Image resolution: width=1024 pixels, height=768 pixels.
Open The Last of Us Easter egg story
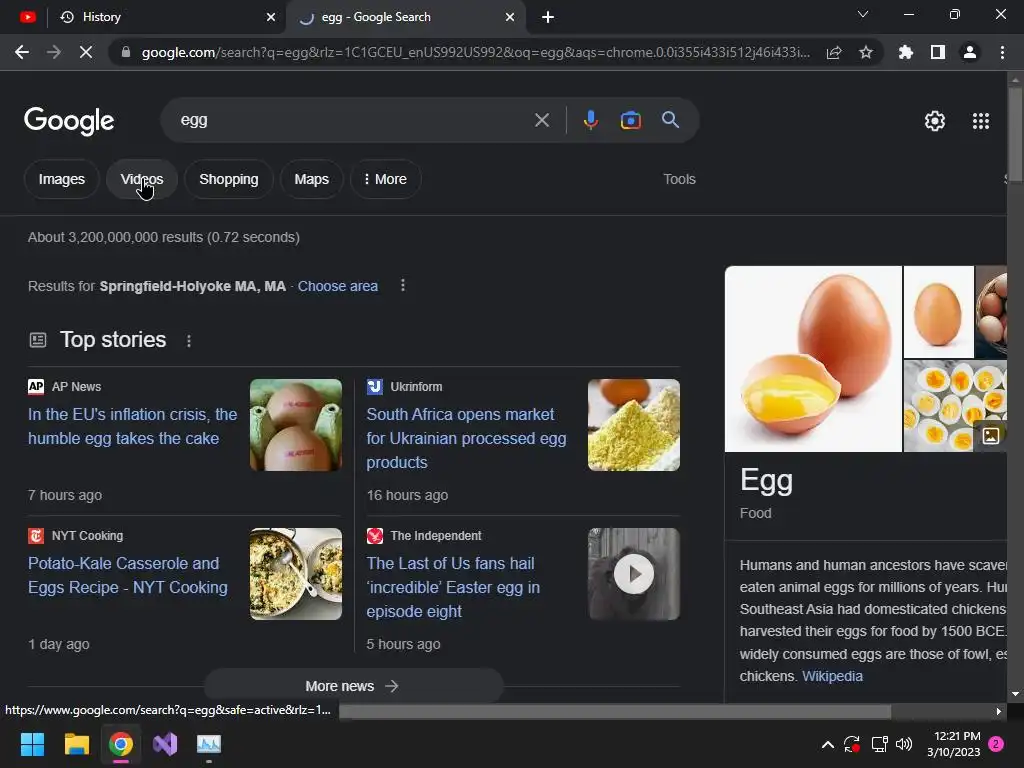[453, 587]
